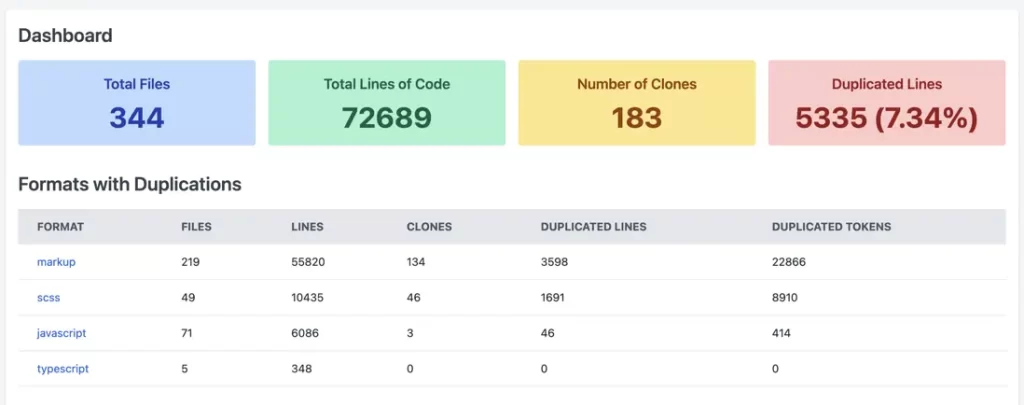Viewport: 1024px width, 405px height.
Task: Click scss files count 49
Action: pyautogui.click(x=188, y=297)
